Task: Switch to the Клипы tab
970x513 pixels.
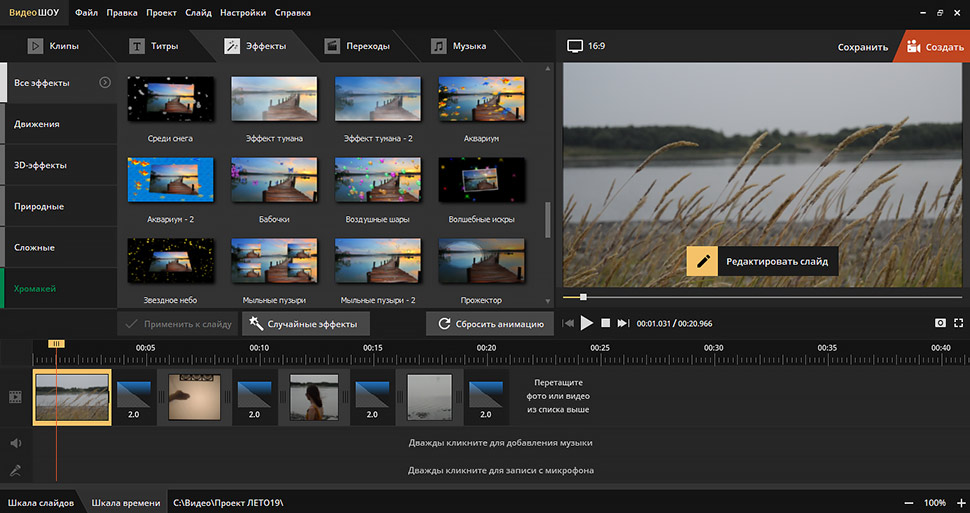Action: point(53,46)
